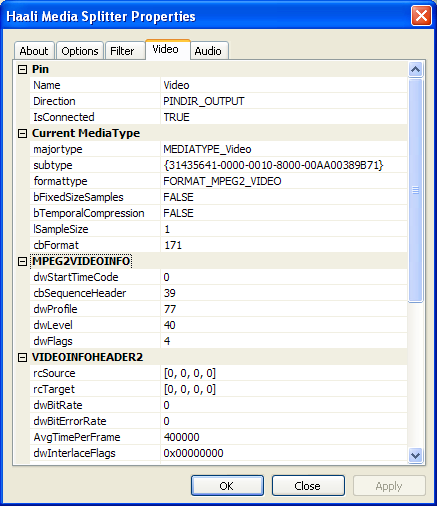Select the lSampleSize row
This screenshot has height=506, width=437.
218,229
